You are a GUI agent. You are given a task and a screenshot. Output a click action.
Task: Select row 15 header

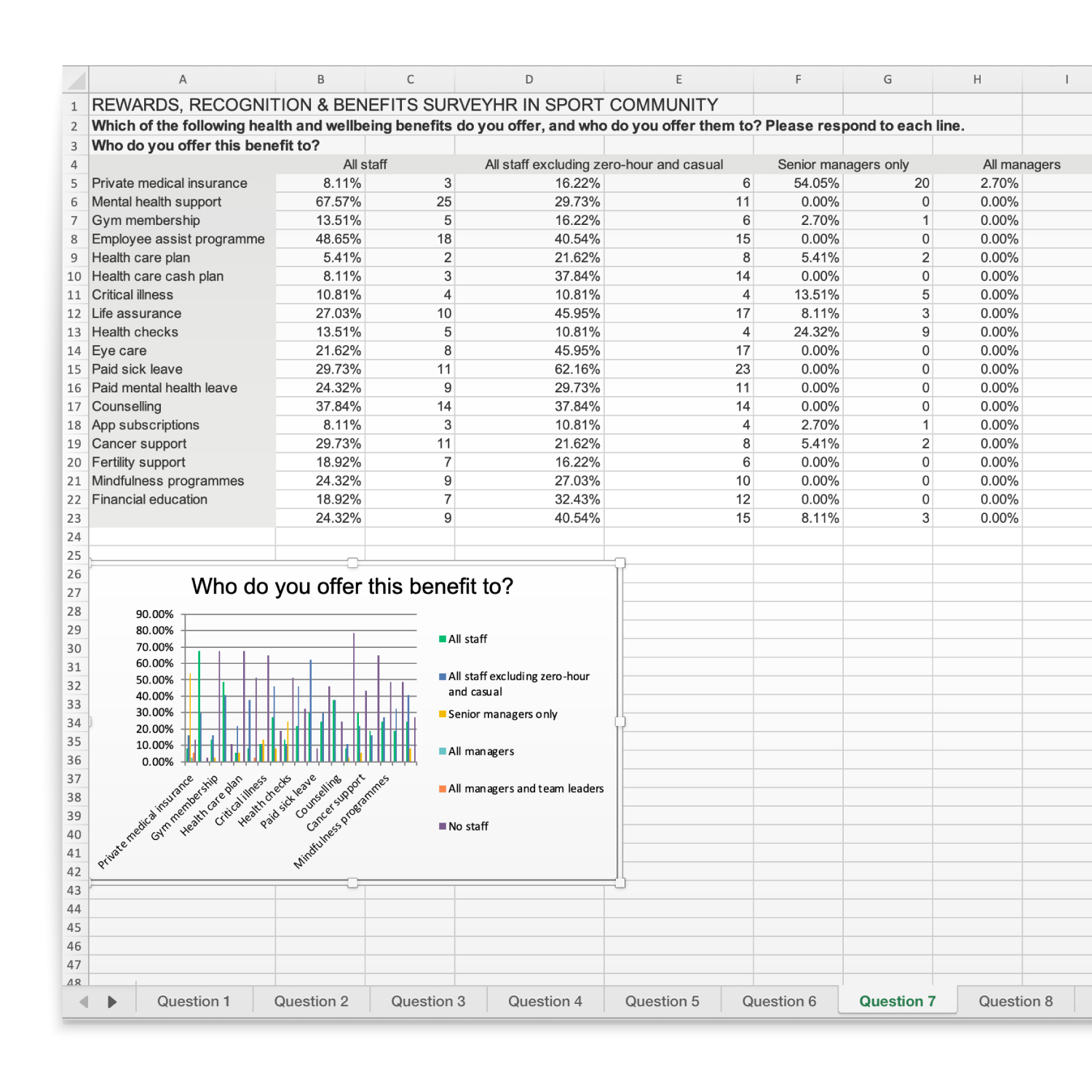74,369
